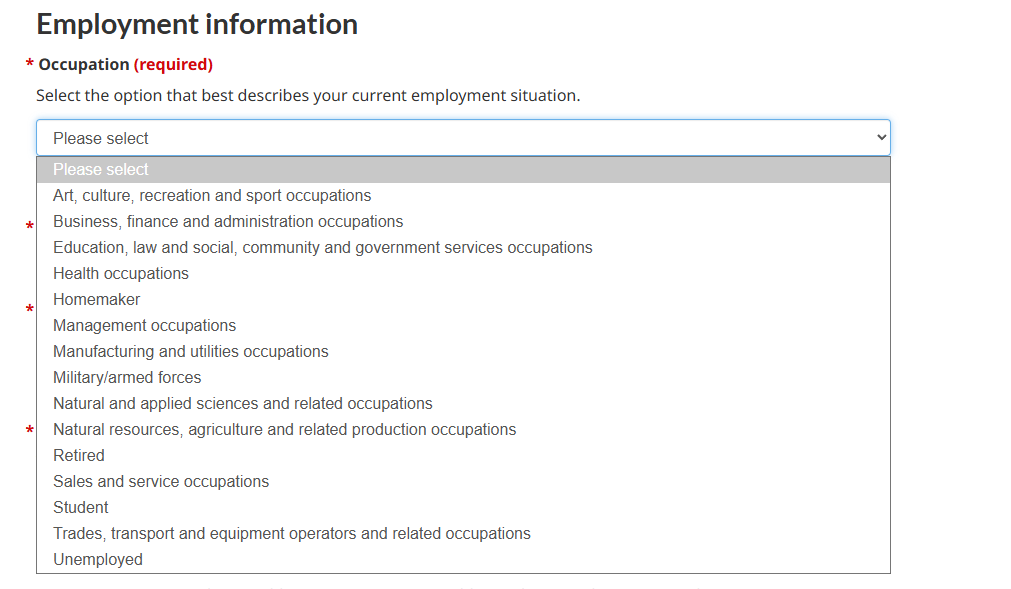Choose Management occupations
The height and width of the screenshot is (589, 1011).
tap(463, 325)
